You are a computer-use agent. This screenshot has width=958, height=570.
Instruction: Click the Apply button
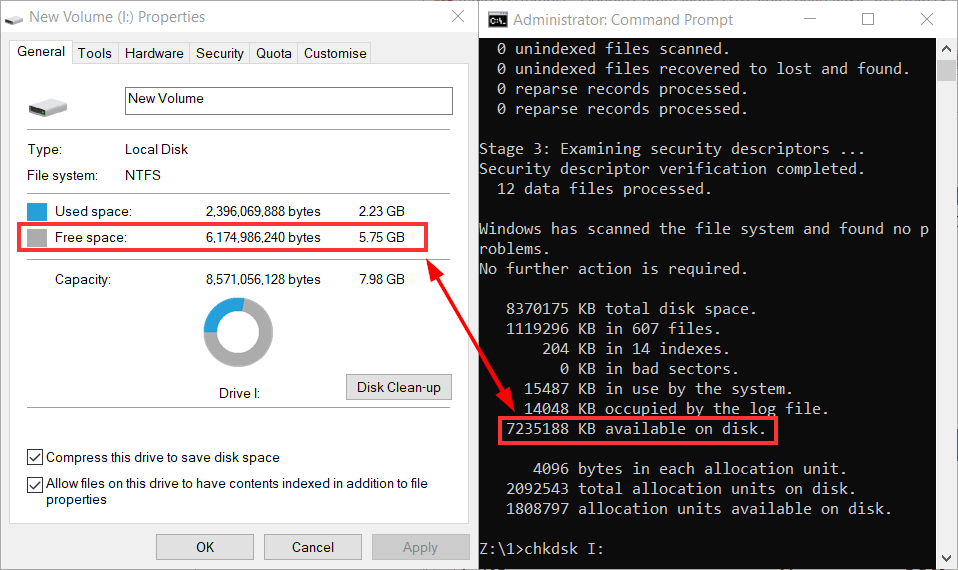[420, 547]
